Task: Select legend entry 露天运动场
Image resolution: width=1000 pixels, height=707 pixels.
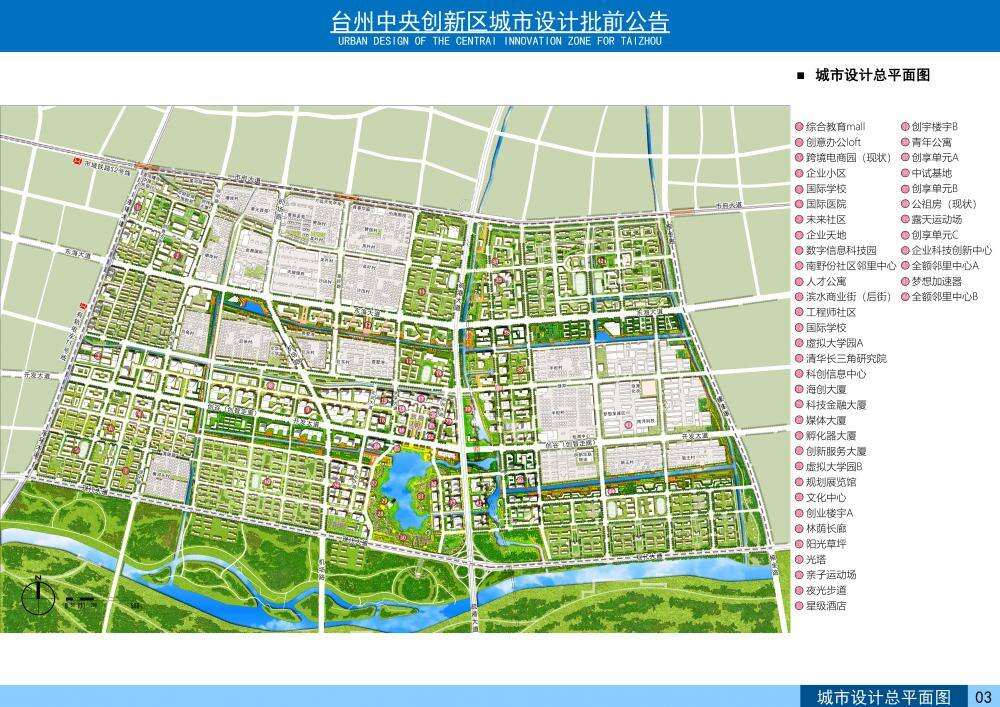Action: [931, 219]
